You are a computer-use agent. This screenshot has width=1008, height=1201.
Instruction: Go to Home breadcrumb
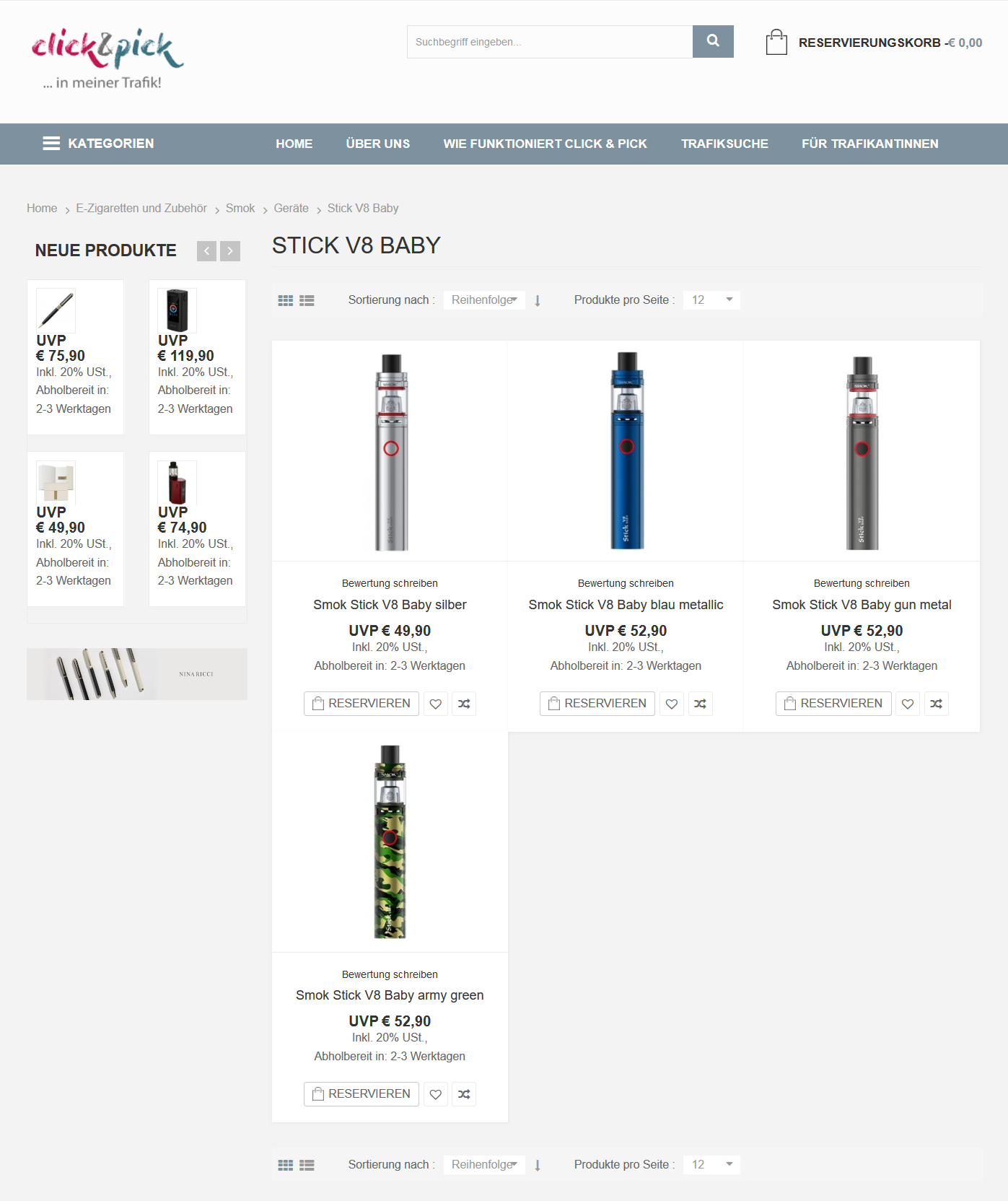point(42,209)
